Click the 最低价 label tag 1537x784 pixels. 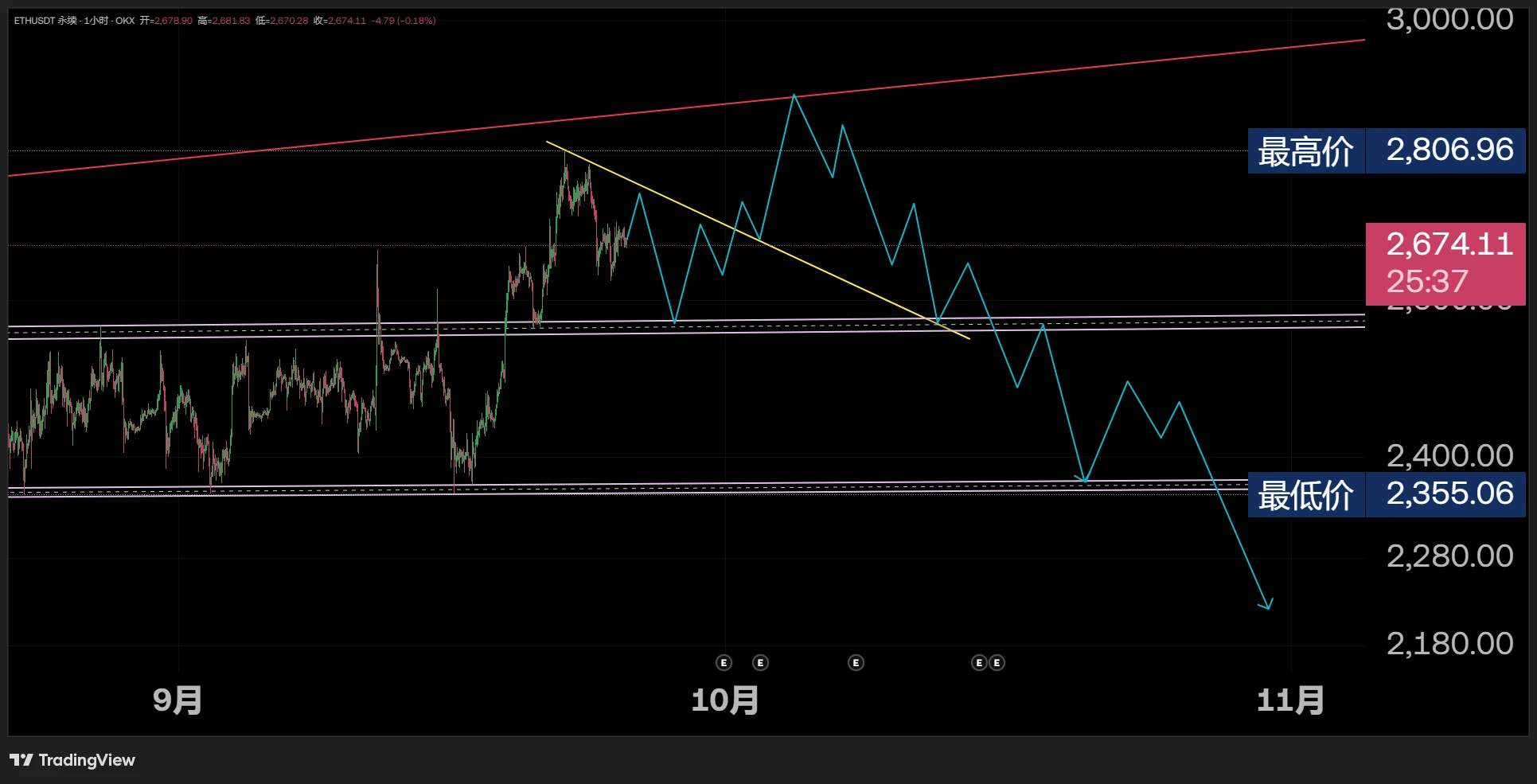pyautogui.click(x=1306, y=495)
